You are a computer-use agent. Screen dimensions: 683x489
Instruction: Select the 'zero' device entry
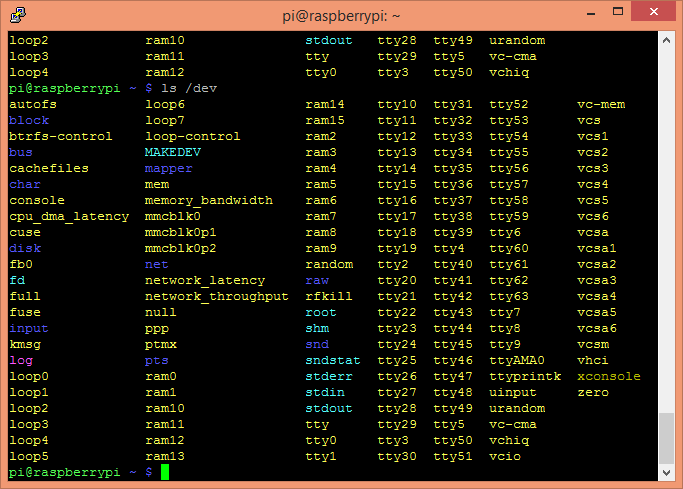coord(593,393)
